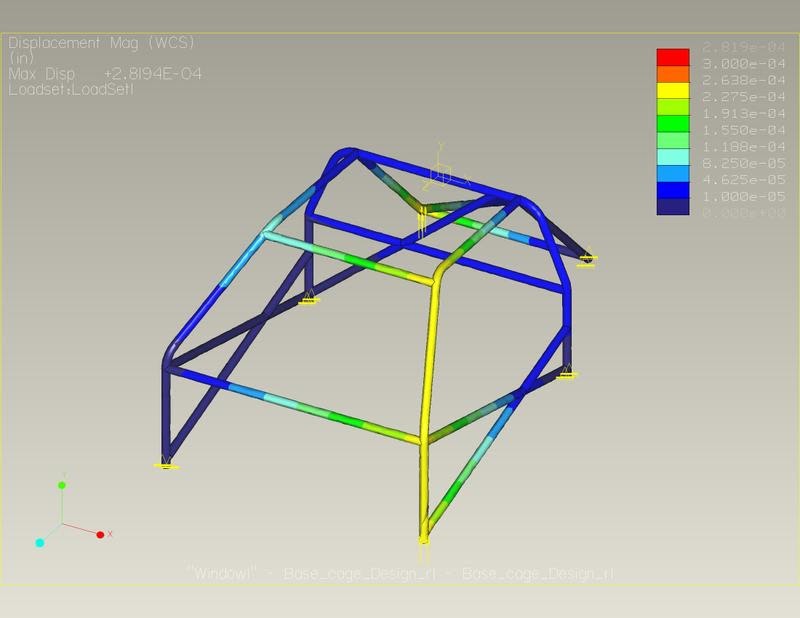The width and height of the screenshot is (800, 618).
Task: Select the darkest navy legend band
Action: pyautogui.click(x=672, y=206)
